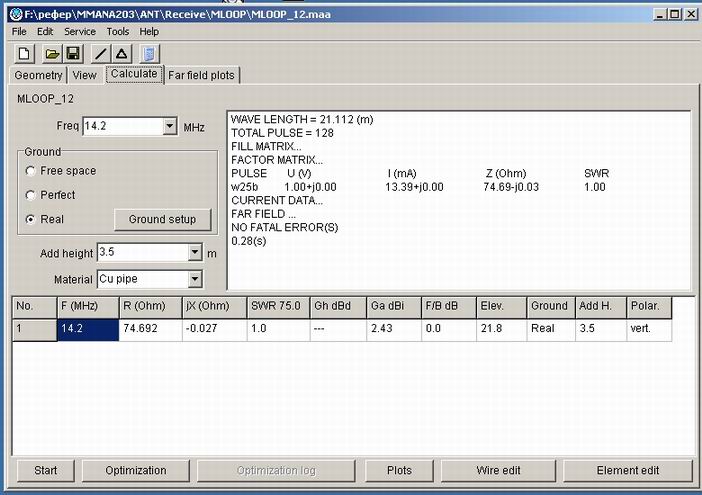Click the Save floppy disk icon
This screenshot has height=495, width=702.
(72, 53)
